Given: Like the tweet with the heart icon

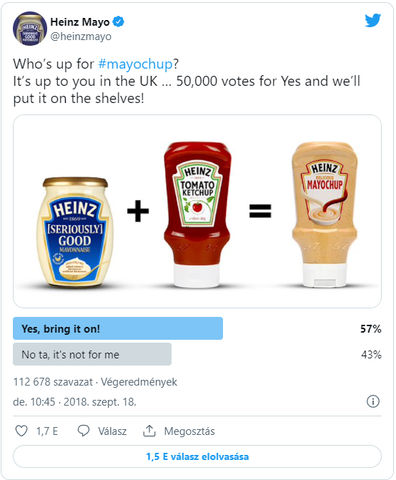Looking at the screenshot, I should 22,431.
